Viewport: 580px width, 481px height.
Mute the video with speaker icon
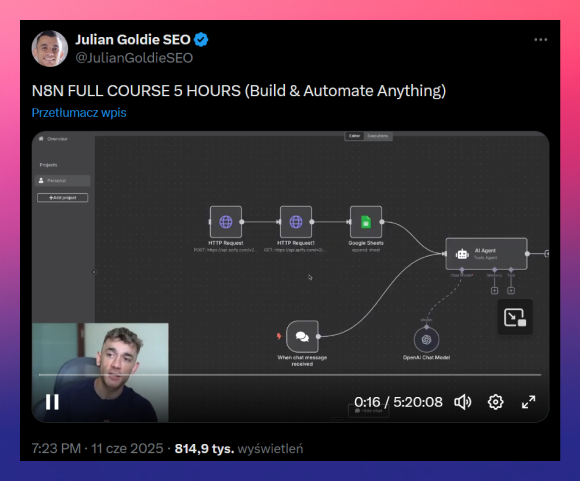[x=463, y=402]
